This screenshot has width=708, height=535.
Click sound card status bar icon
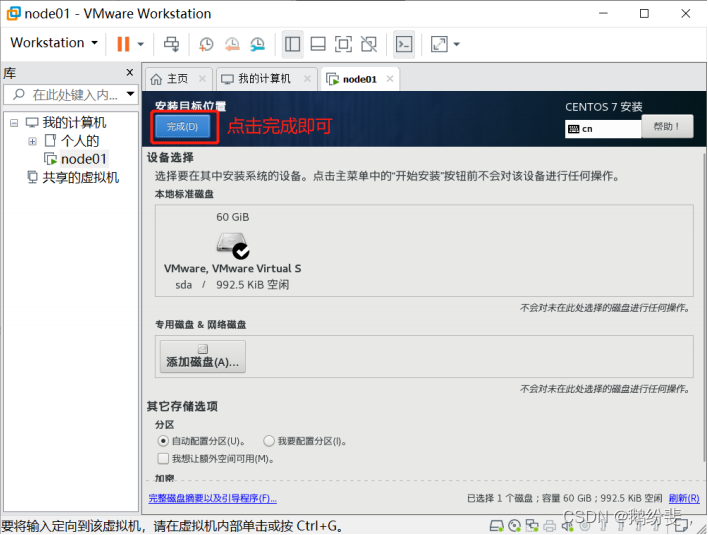567,526
